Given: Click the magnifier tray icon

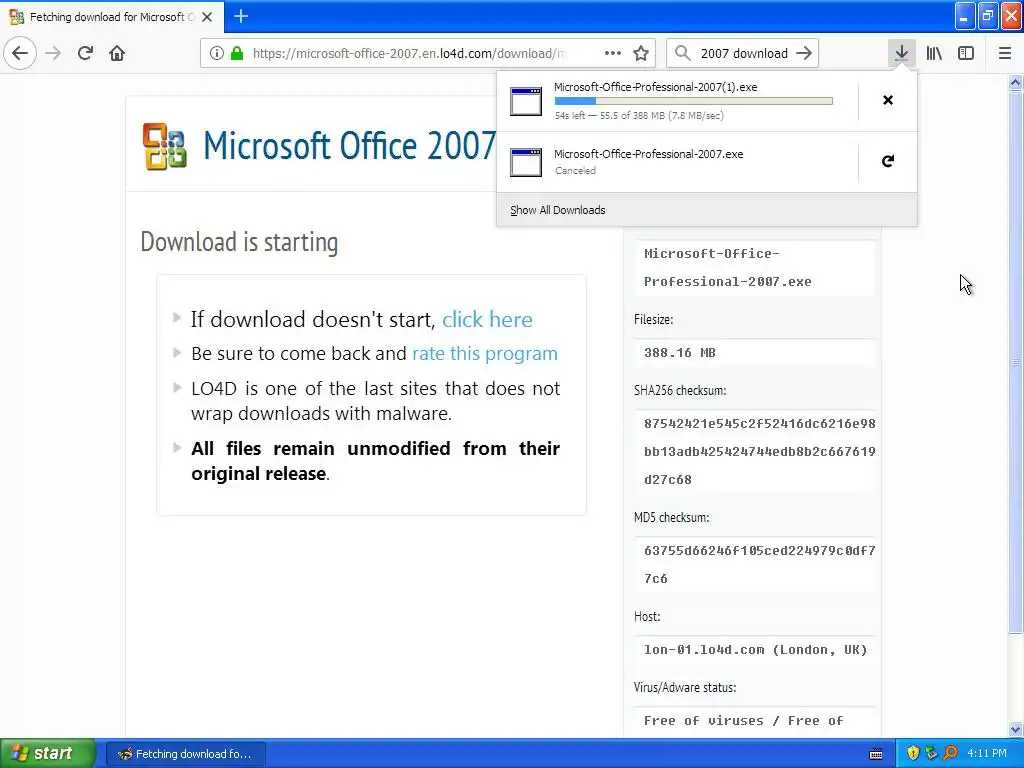Looking at the screenshot, I should (x=950, y=753).
